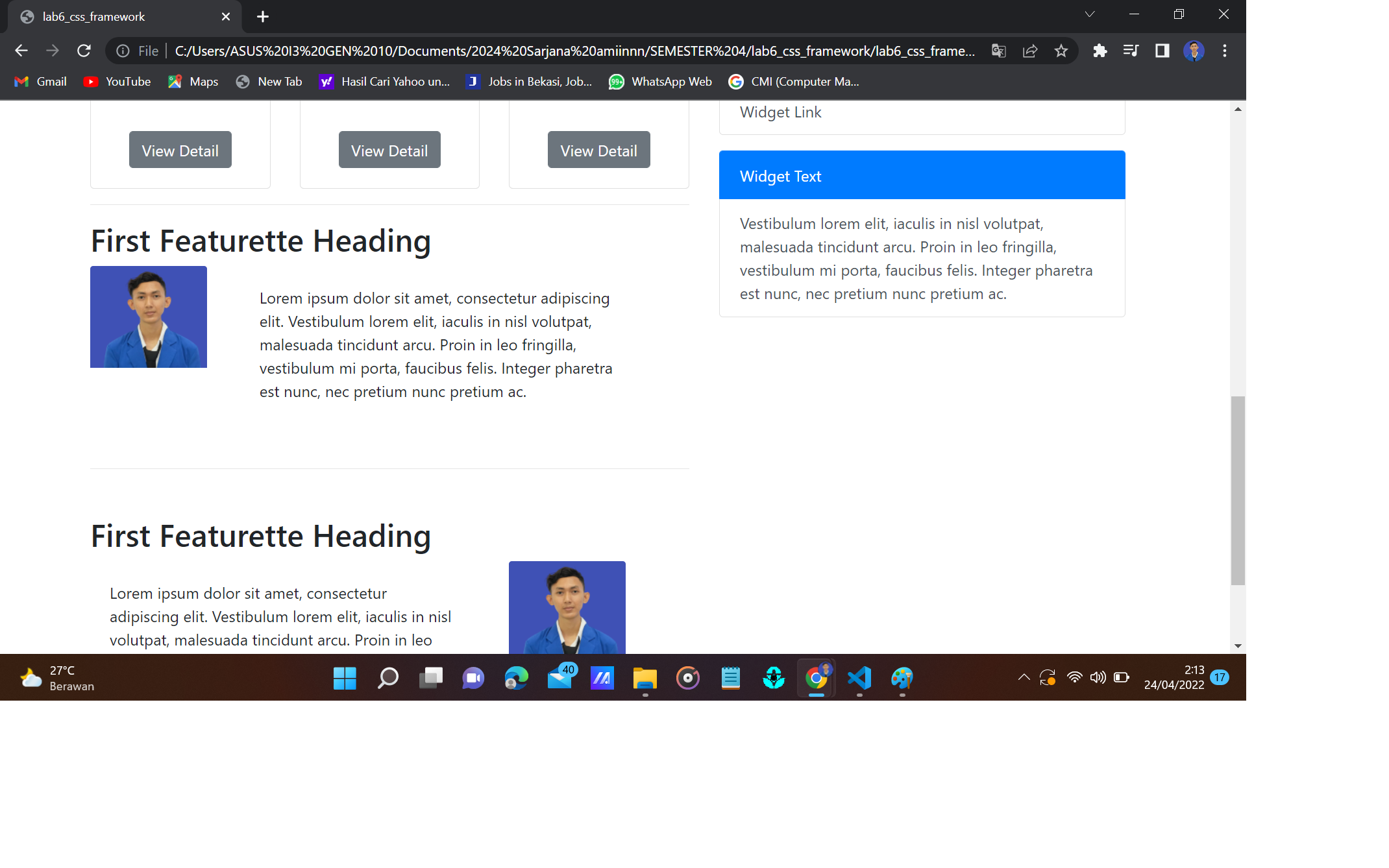Screen dimensions: 1389x868
Task: Open Chrome's three-dot menu
Action: click(x=1225, y=51)
